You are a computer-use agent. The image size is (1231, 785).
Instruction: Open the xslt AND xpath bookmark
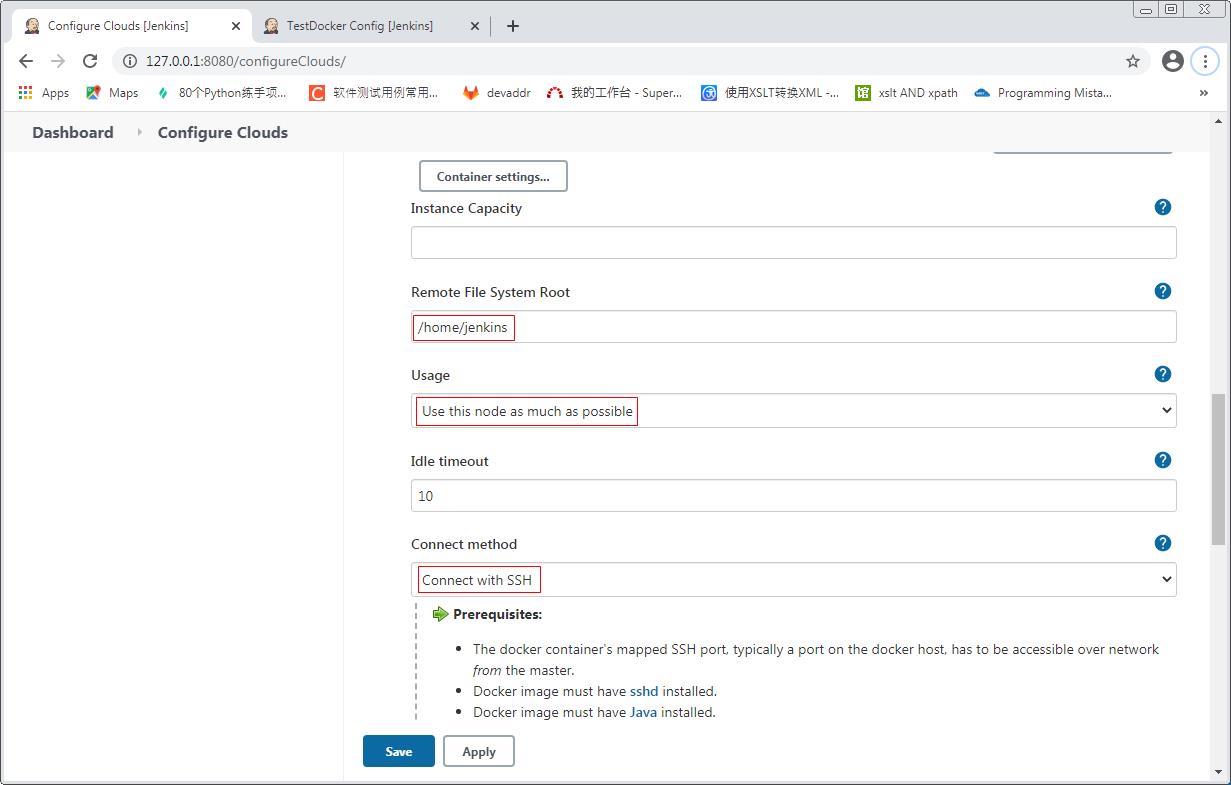click(906, 93)
